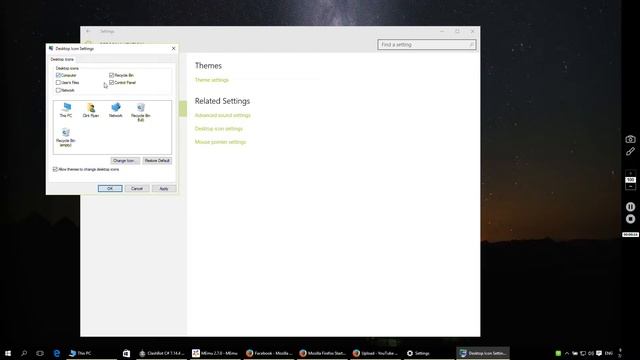
Task: Click the search magnifier in Settings search box
Action: click(x=471, y=44)
